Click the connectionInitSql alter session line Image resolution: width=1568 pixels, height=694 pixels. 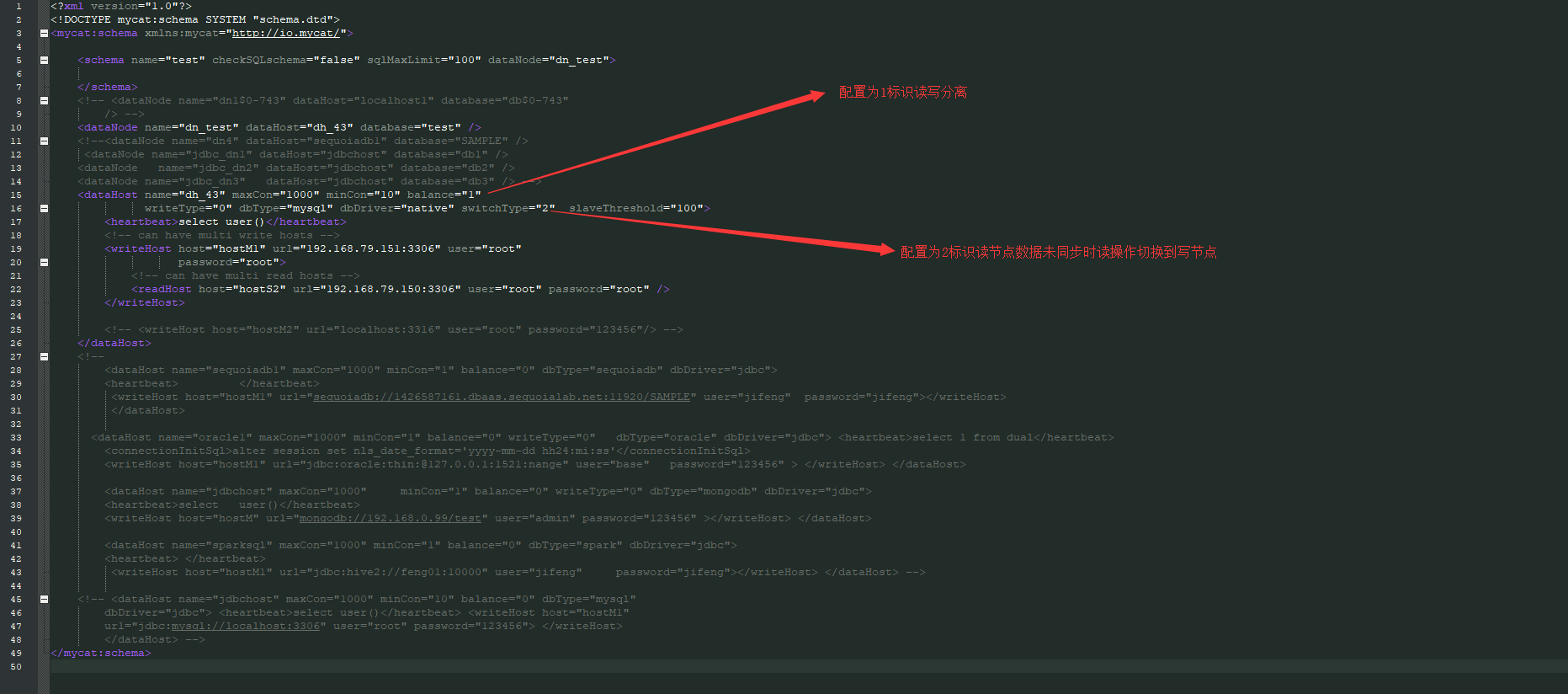[428, 451]
